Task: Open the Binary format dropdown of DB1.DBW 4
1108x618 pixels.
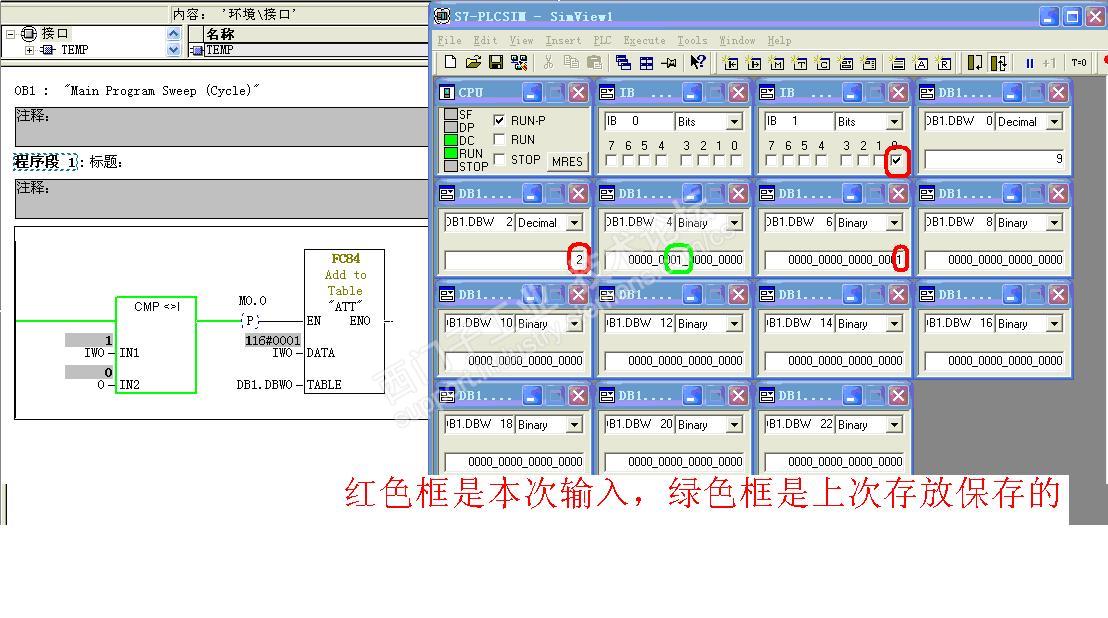Action: [734, 222]
